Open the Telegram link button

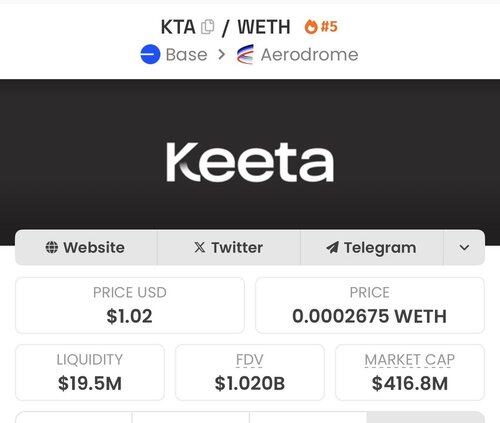(372, 247)
